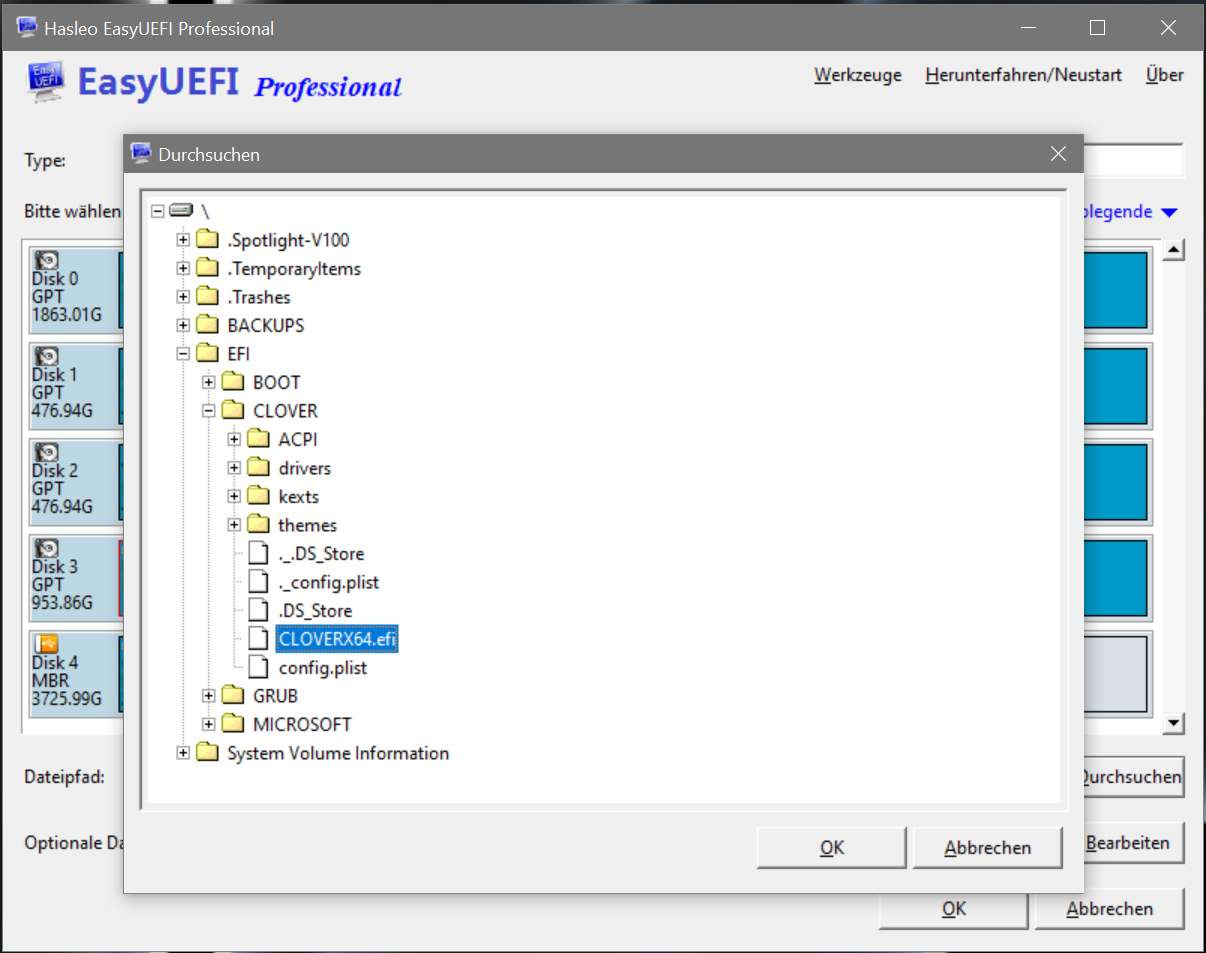Click Disk 0 hard drive icon

pos(46,262)
